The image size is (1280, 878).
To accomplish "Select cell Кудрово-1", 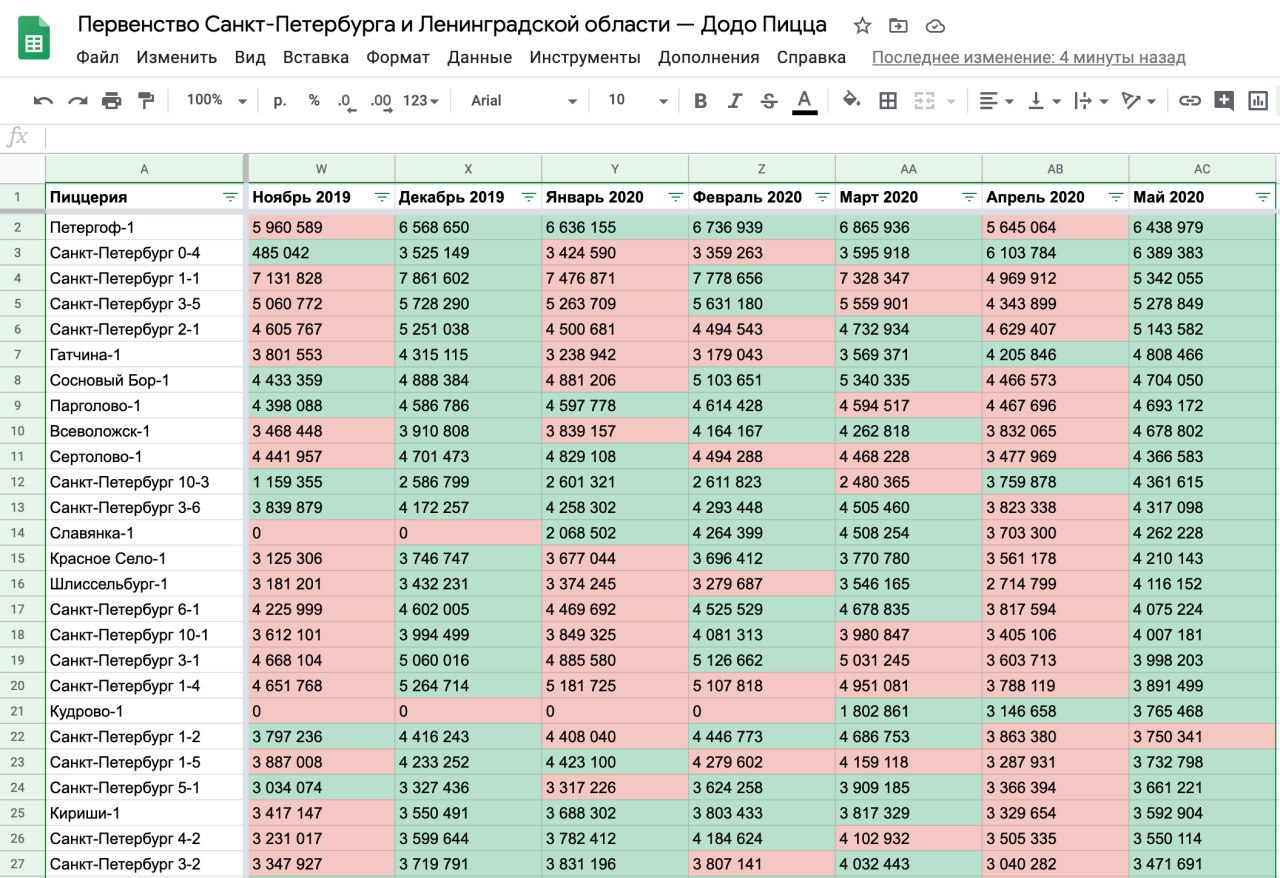I will [145, 711].
